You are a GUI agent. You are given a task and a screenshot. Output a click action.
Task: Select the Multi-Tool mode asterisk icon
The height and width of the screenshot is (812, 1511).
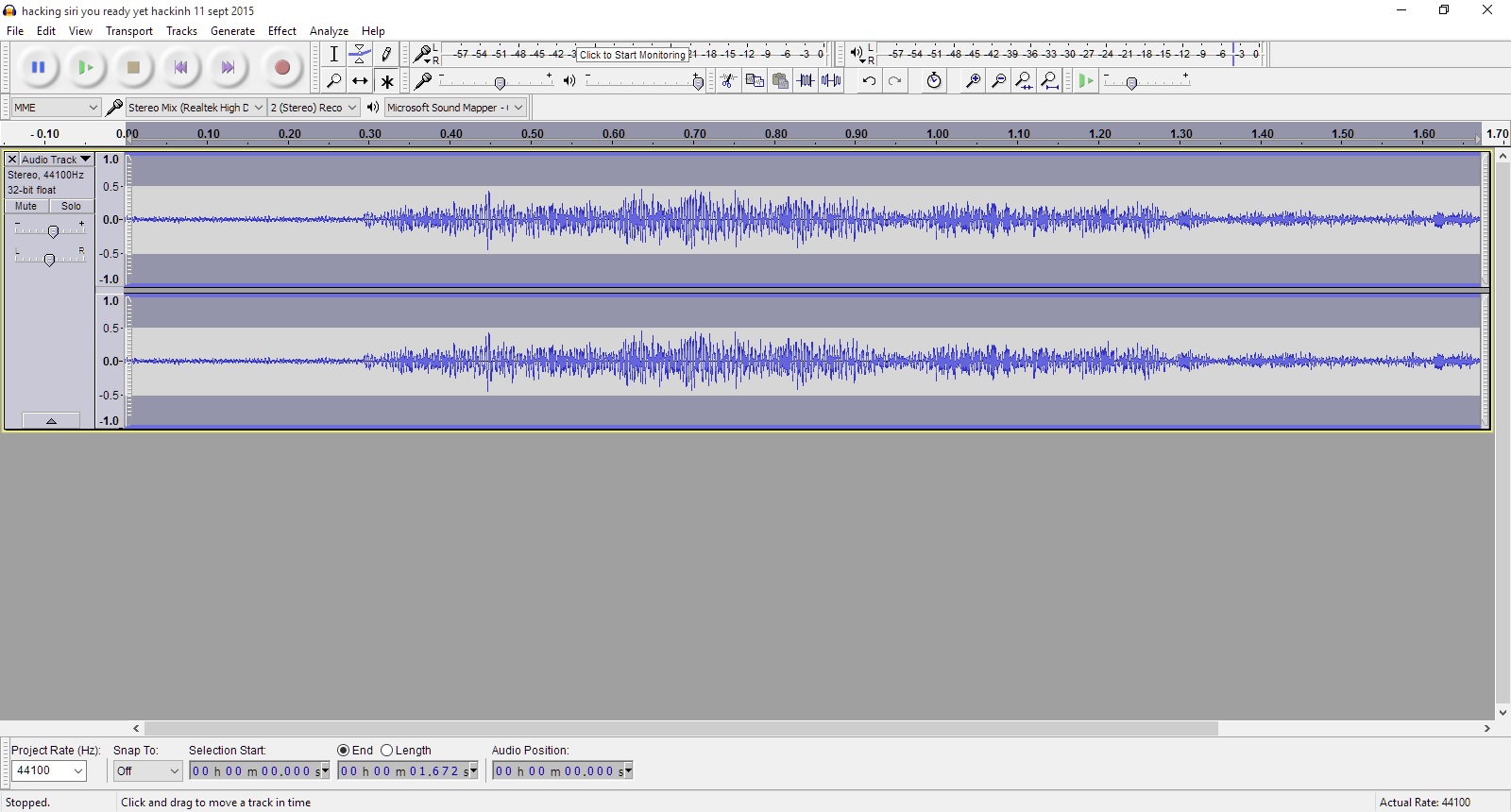(386, 81)
